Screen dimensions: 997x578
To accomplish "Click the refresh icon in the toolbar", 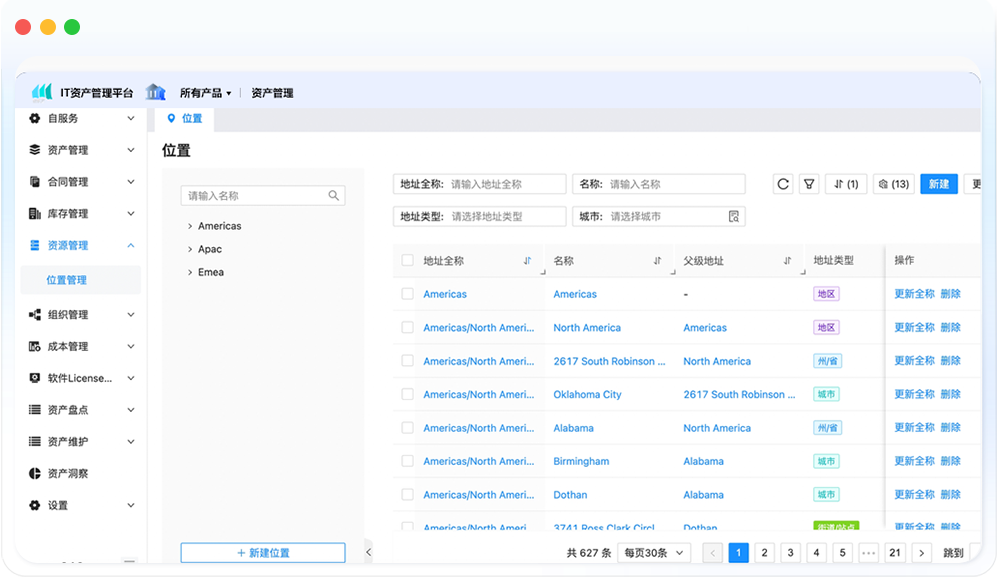I will point(783,184).
